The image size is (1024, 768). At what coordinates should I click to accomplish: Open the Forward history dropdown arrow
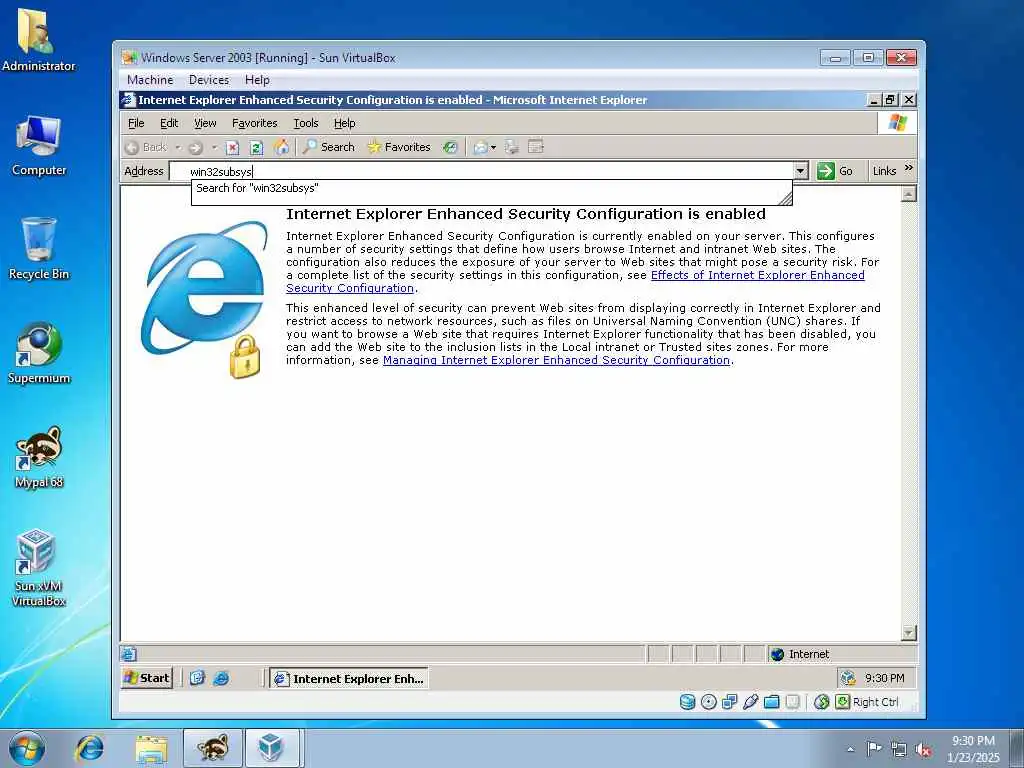[214, 148]
